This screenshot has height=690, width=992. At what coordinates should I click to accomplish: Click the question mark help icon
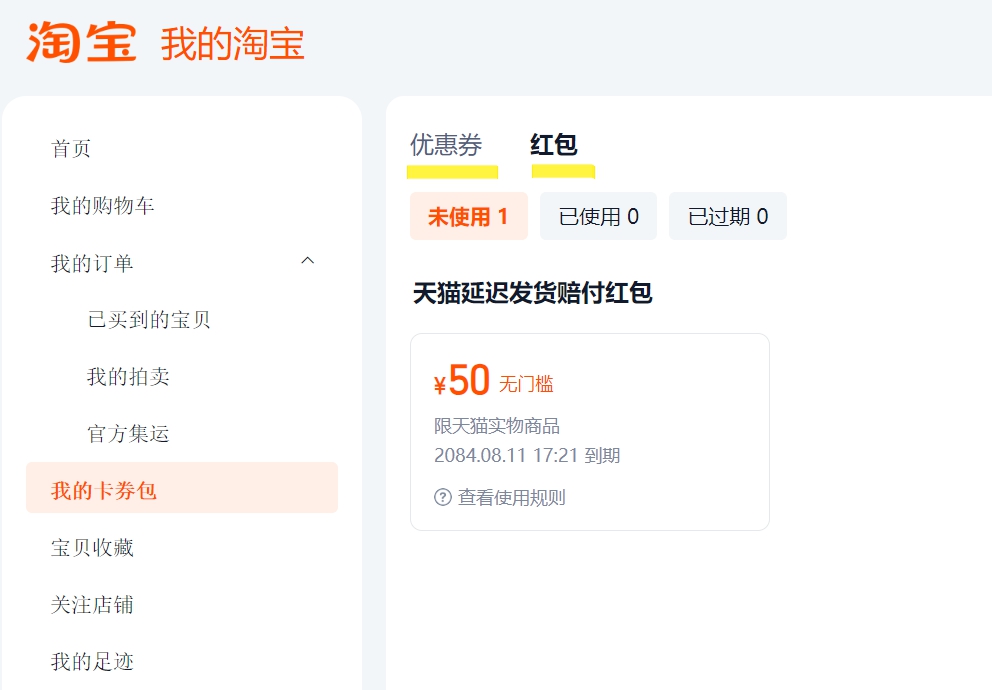tap(443, 497)
